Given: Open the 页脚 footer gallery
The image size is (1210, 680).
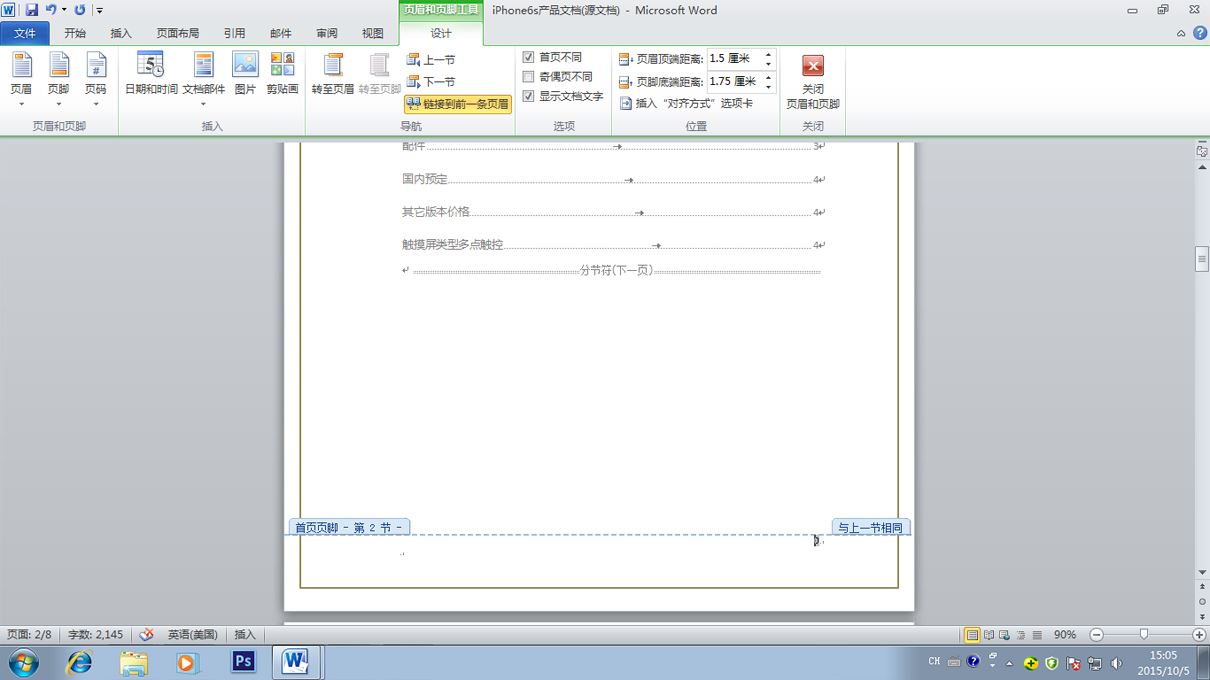Looking at the screenshot, I should pyautogui.click(x=58, y=80).
